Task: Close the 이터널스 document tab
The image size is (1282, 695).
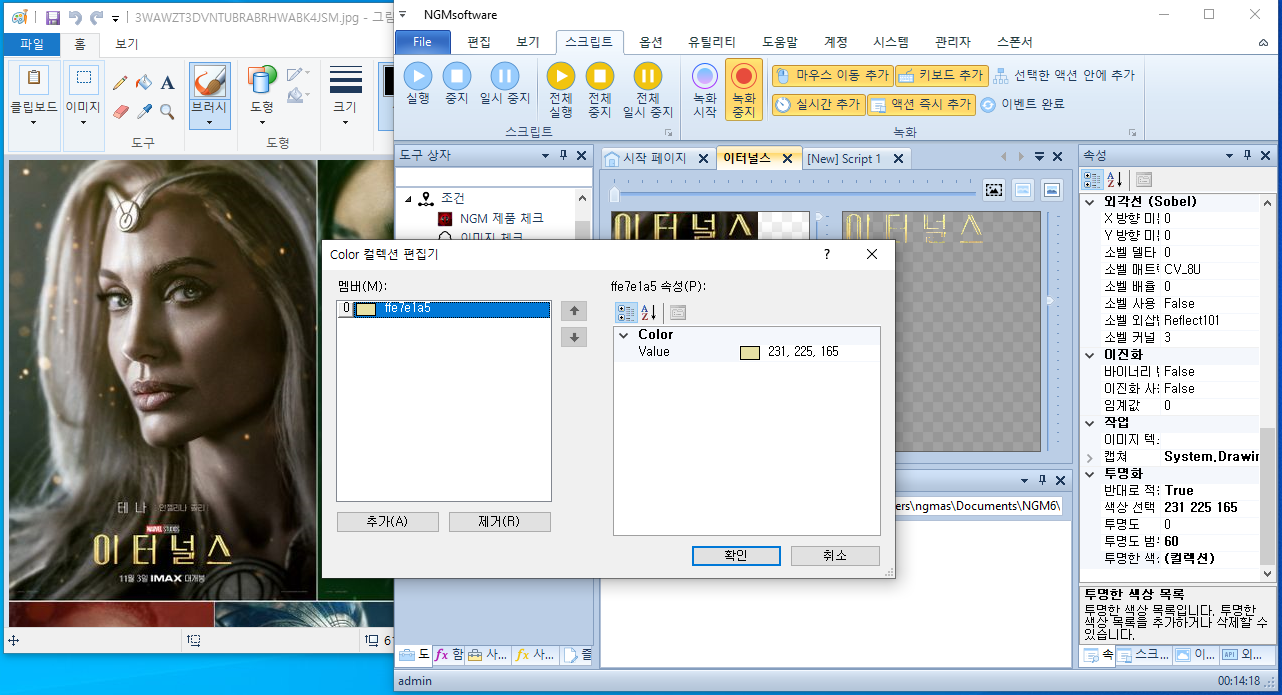Action: [787, 158]
